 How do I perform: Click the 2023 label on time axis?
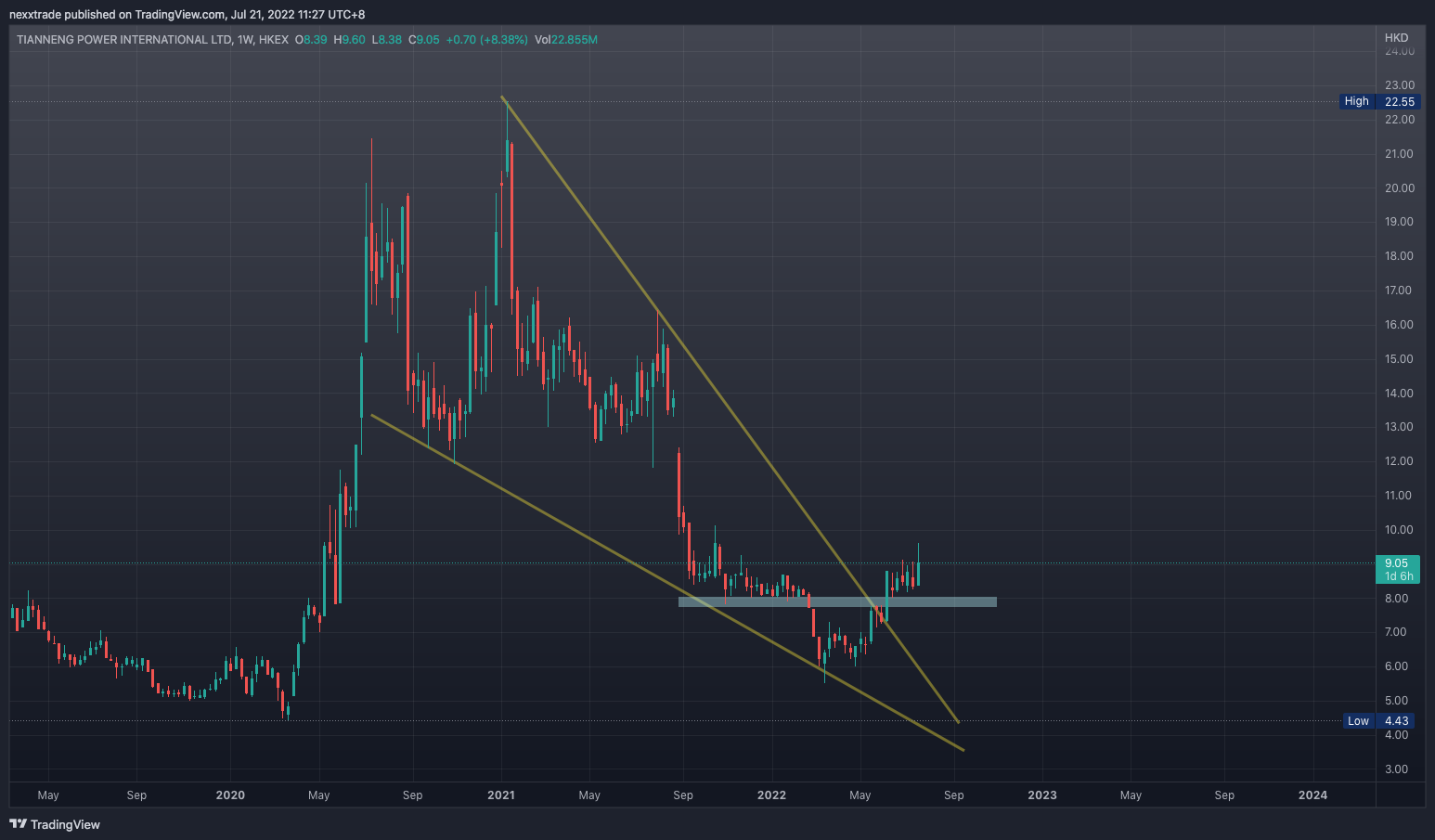tap(1042, 795)
